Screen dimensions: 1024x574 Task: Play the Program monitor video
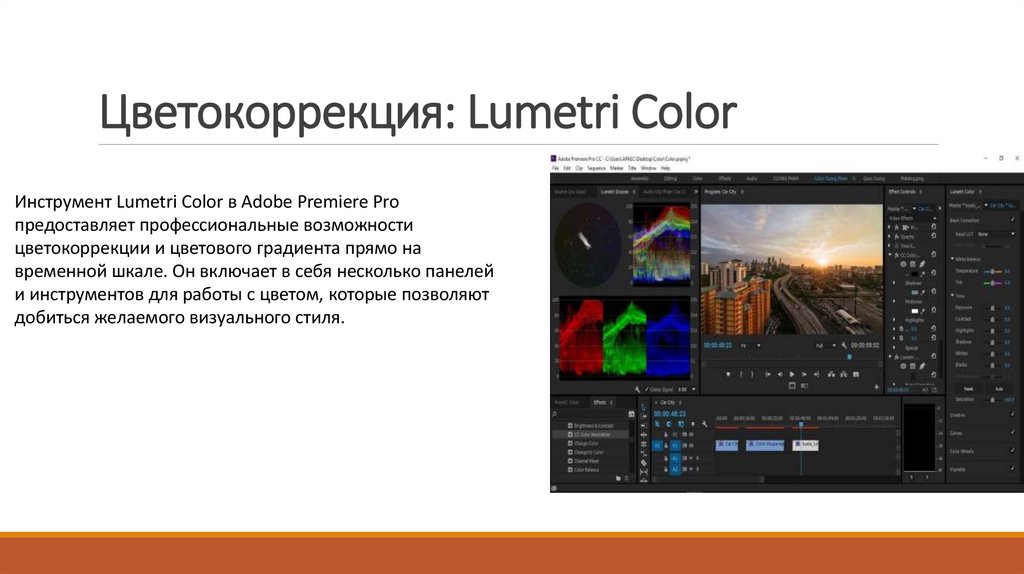[792, 374]
